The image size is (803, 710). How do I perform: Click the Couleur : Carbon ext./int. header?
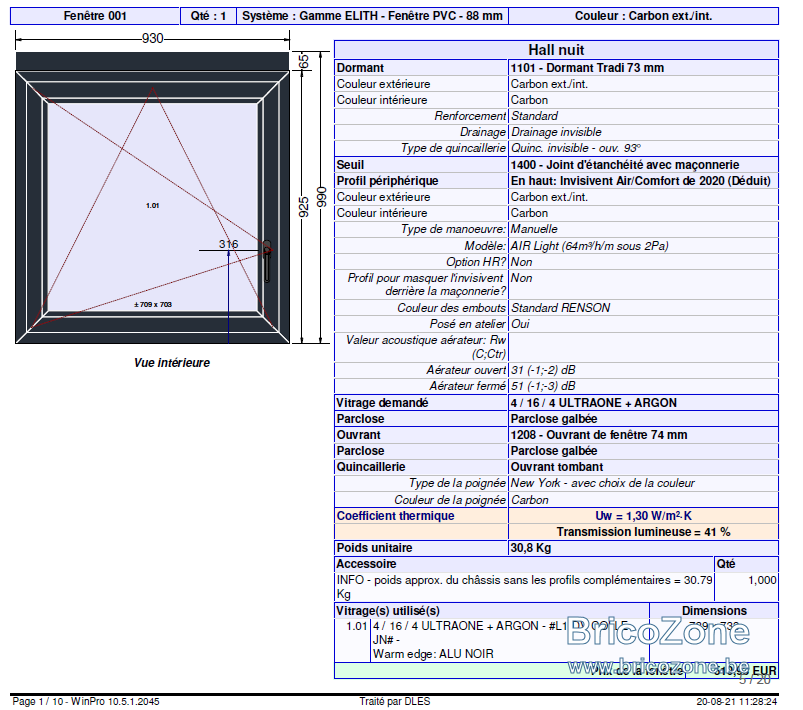pyautogui.click(x=643, y=16)
